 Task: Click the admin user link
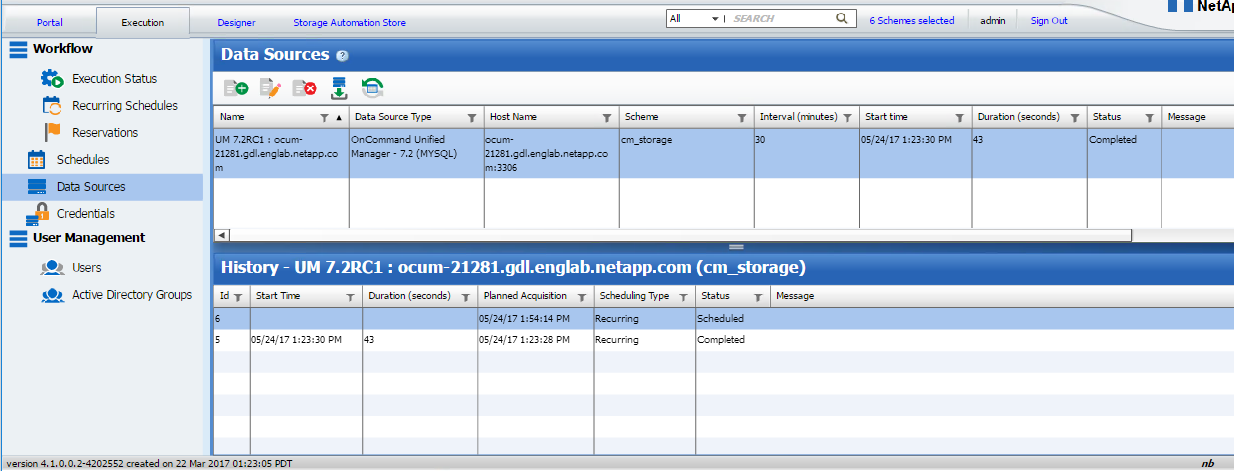(x=992, y=20)
